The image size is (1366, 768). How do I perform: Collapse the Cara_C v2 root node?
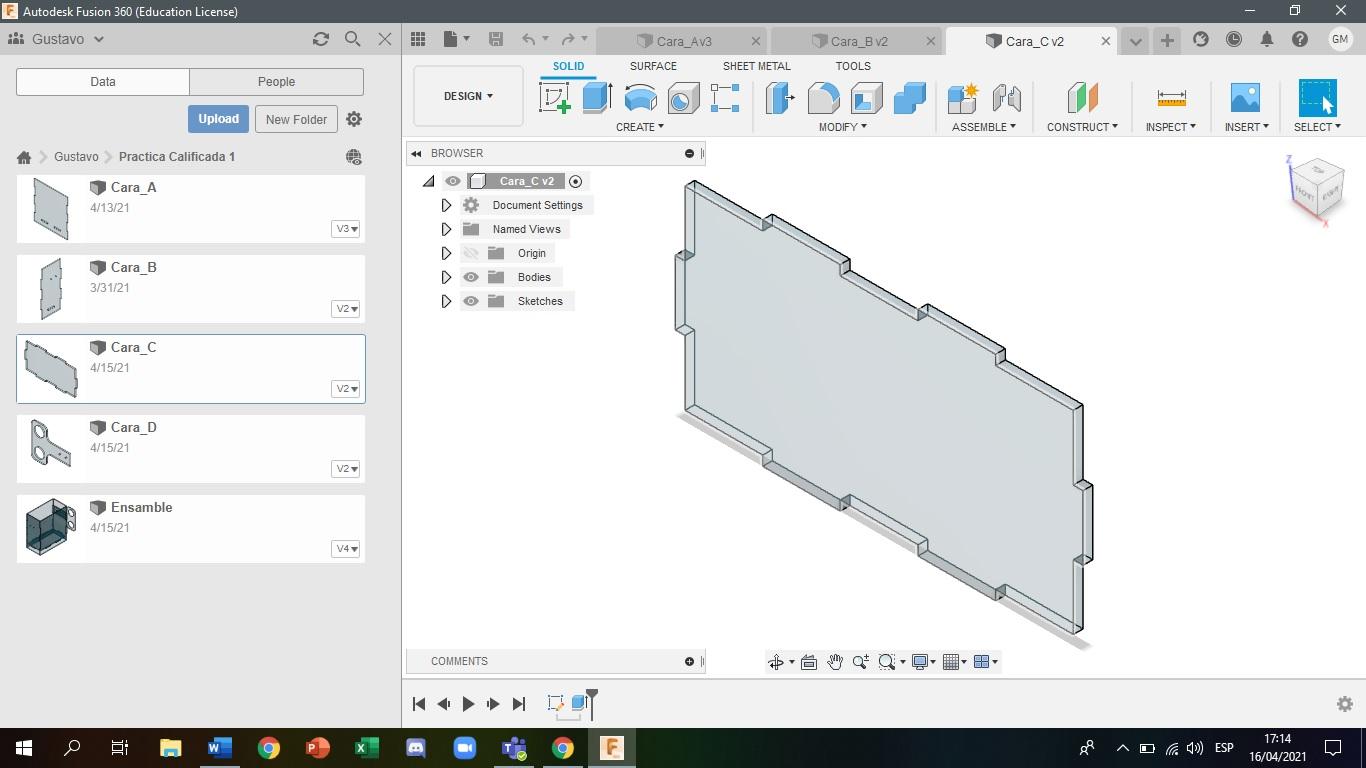coord(429,181)
